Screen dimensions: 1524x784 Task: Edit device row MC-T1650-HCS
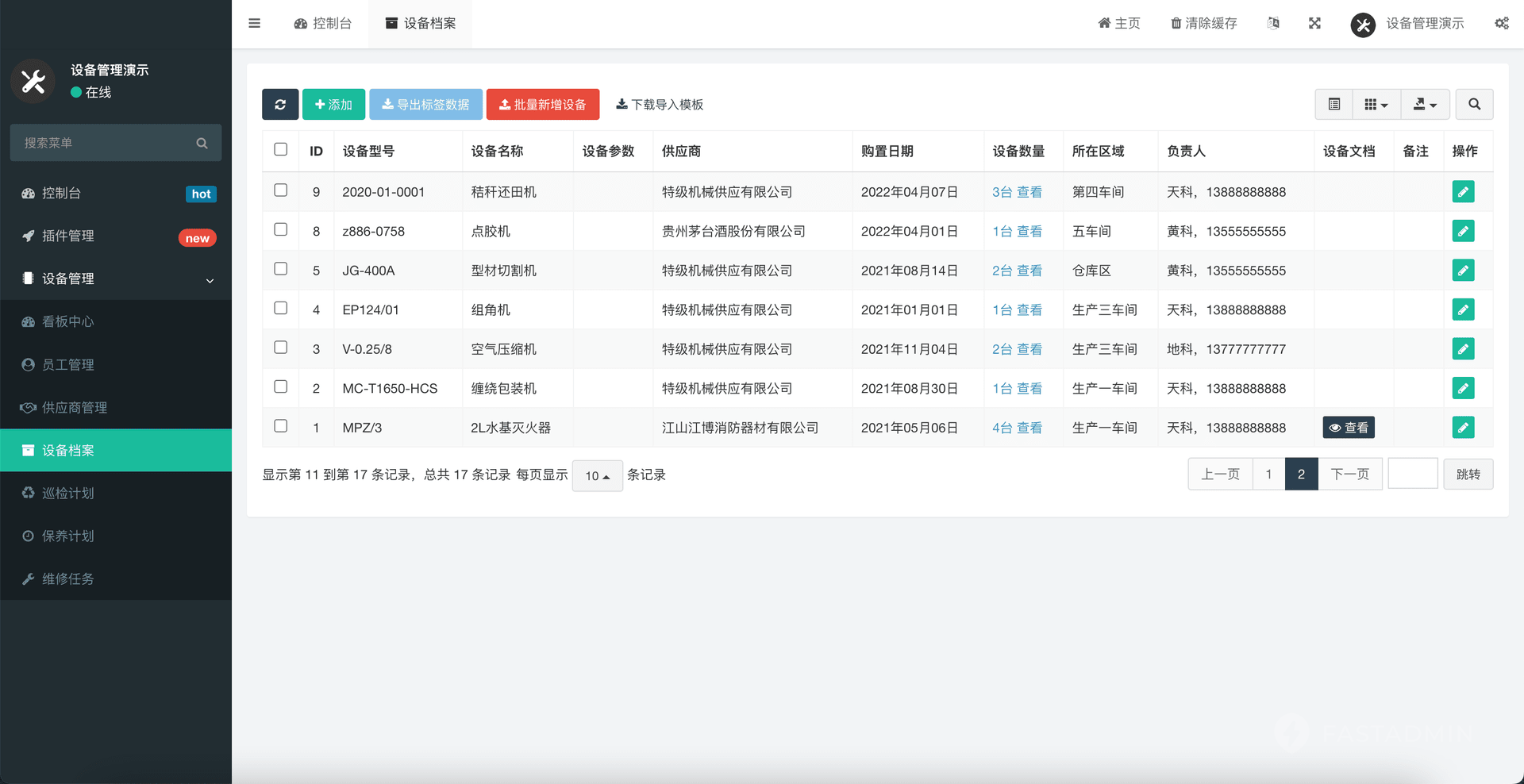[x=1463, y=388]
